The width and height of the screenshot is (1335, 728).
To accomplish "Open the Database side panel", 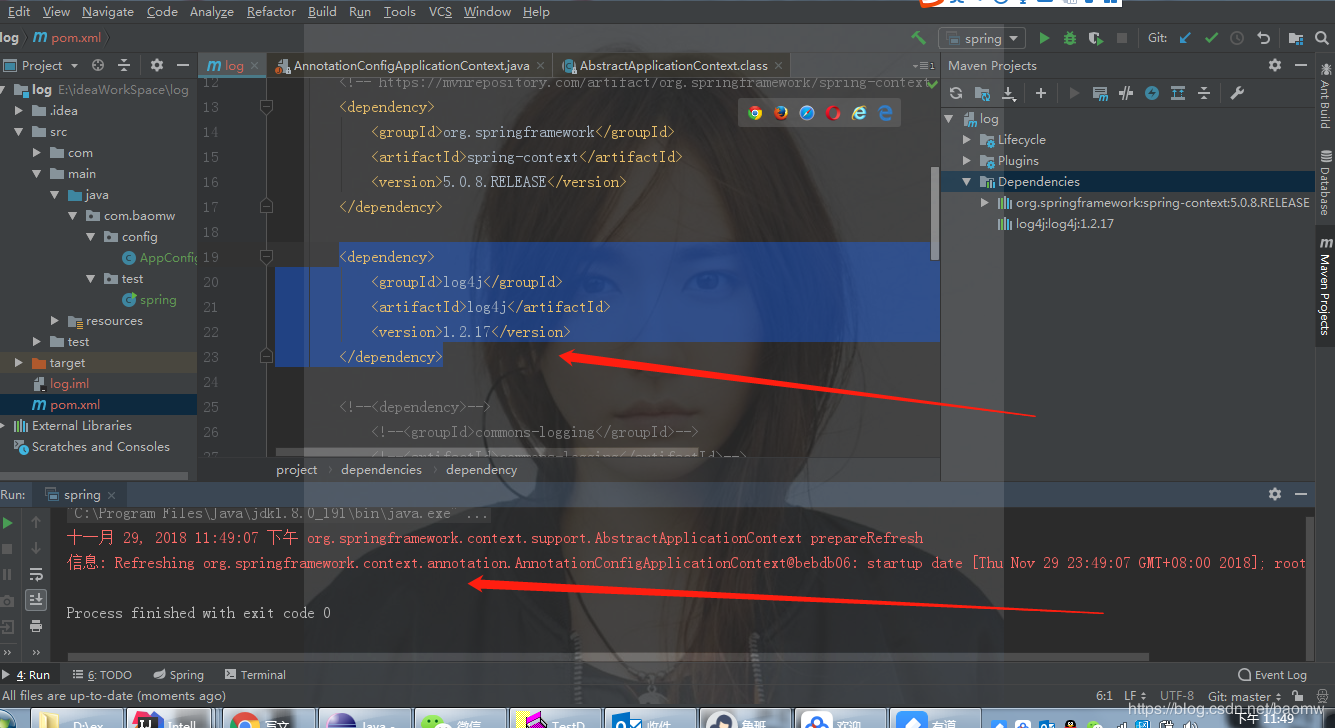I will 1326,182.
